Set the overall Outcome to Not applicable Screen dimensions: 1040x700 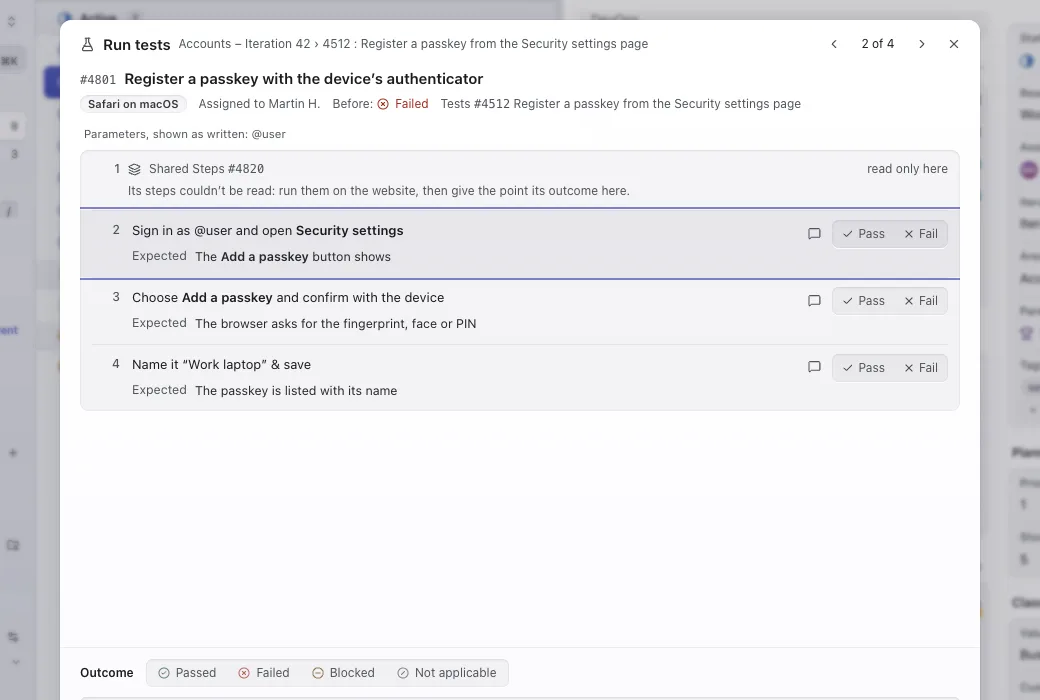(446, 673)
